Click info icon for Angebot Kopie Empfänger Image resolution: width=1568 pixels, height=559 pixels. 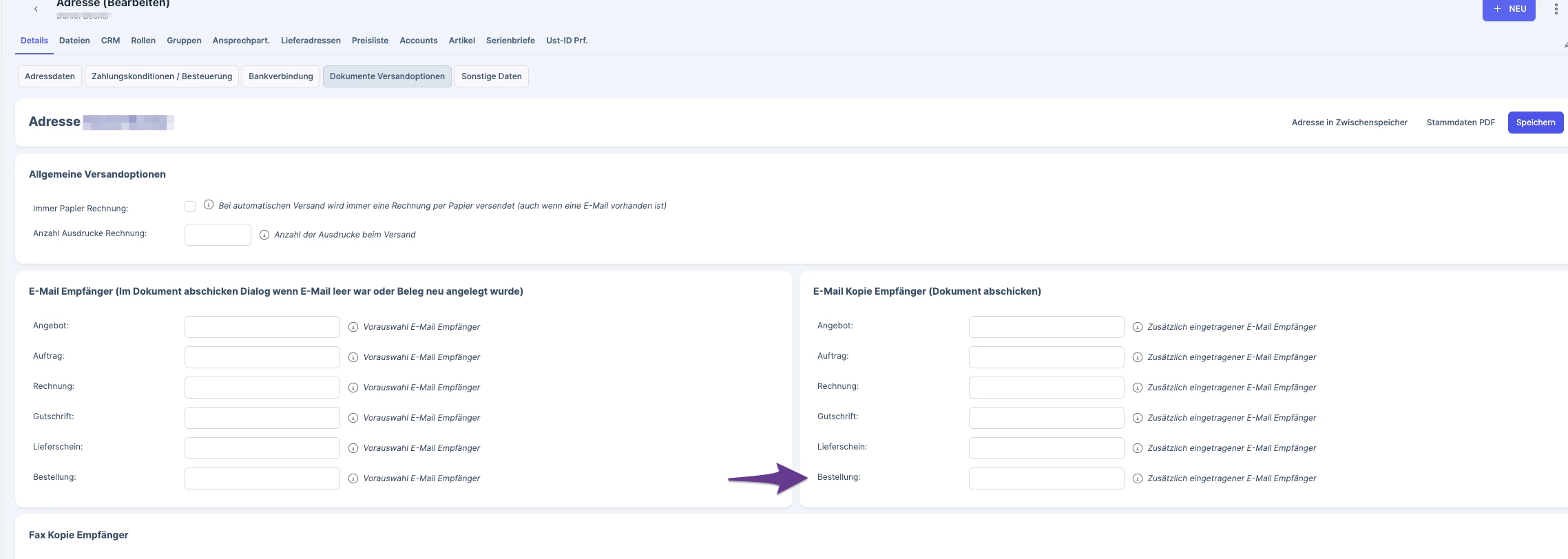pyautogui.click(x=1138, y=327)
